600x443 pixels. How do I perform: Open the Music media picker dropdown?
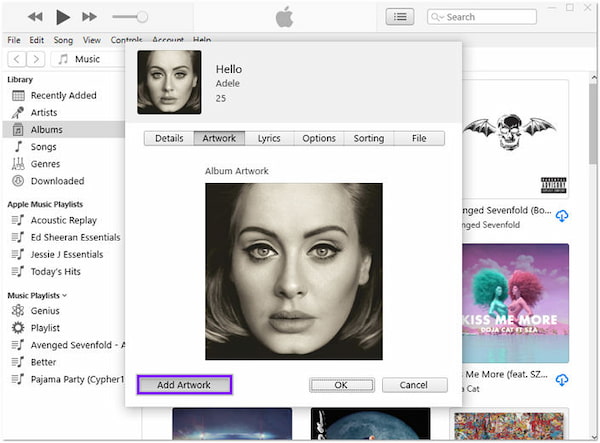point(88,59)
